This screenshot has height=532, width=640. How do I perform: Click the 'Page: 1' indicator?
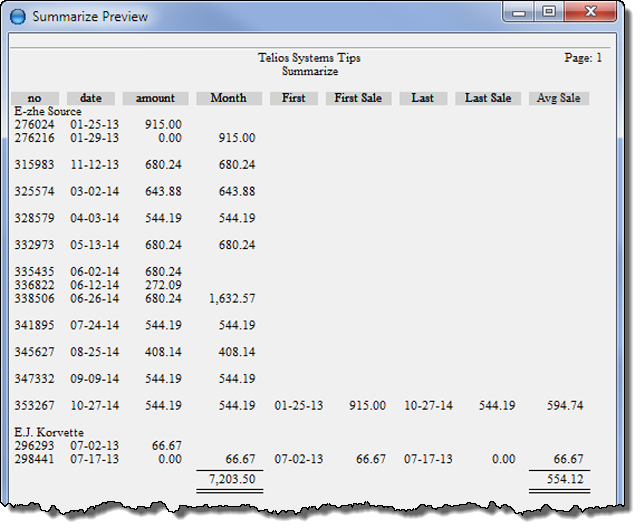(x=583, y=58)
